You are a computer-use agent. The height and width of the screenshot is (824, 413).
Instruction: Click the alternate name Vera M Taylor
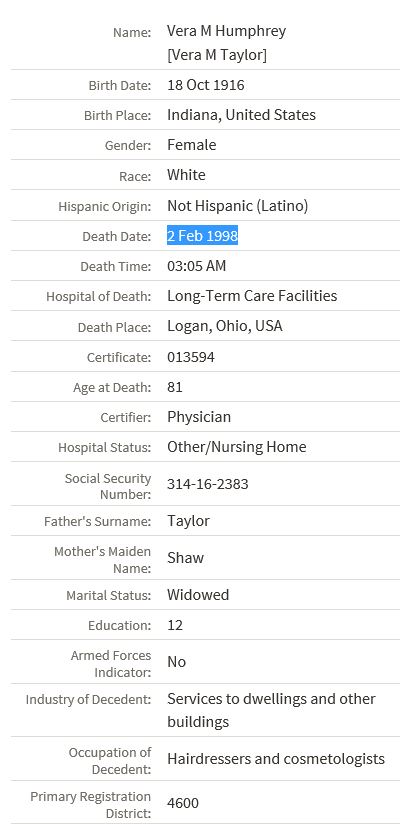(x=217, y=55)
